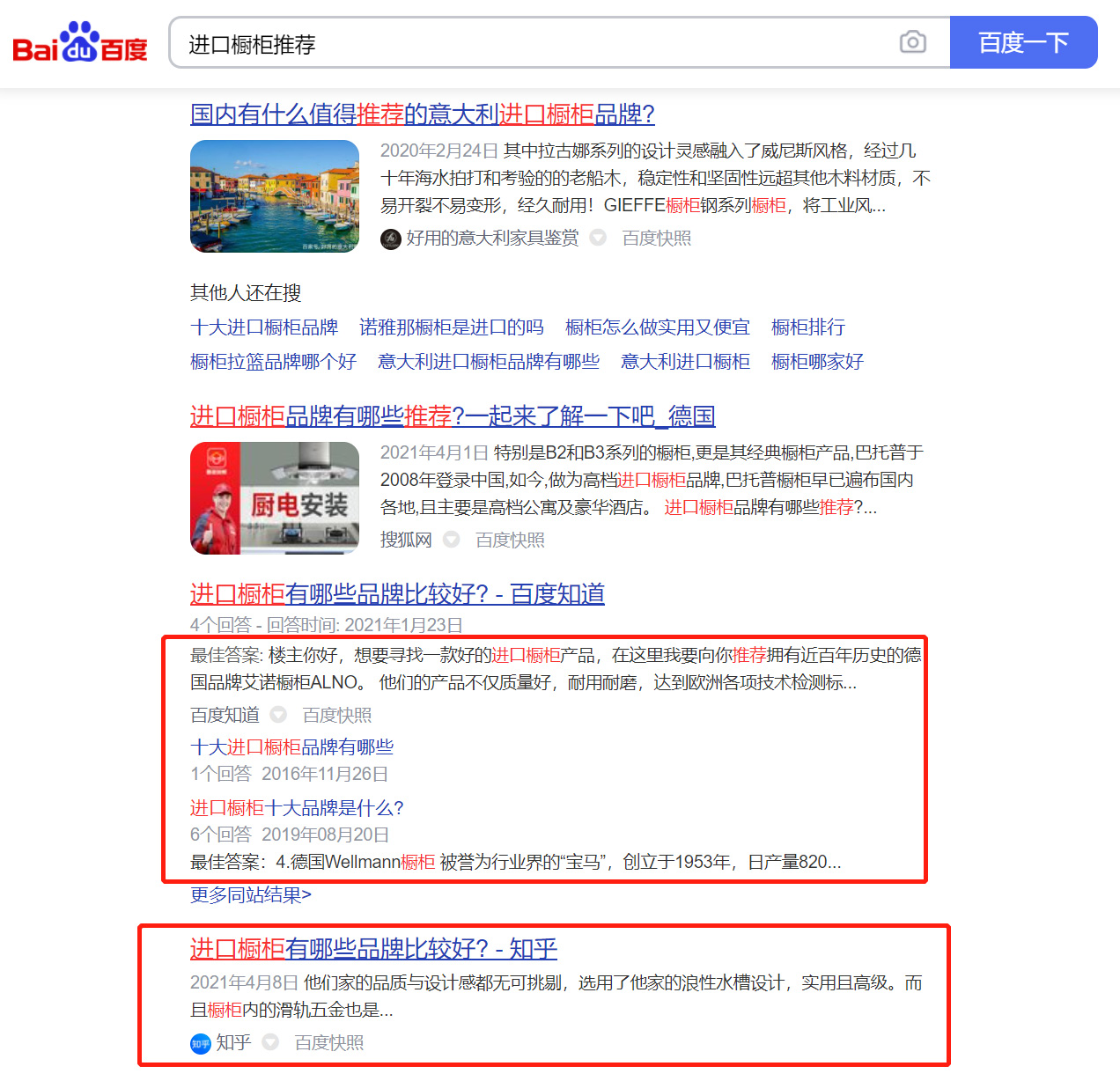The height and width of the screenshot is (1081, 1120).
Task: Open source link 好用的意大利家具鉴赏
Action: pos(492,239)
